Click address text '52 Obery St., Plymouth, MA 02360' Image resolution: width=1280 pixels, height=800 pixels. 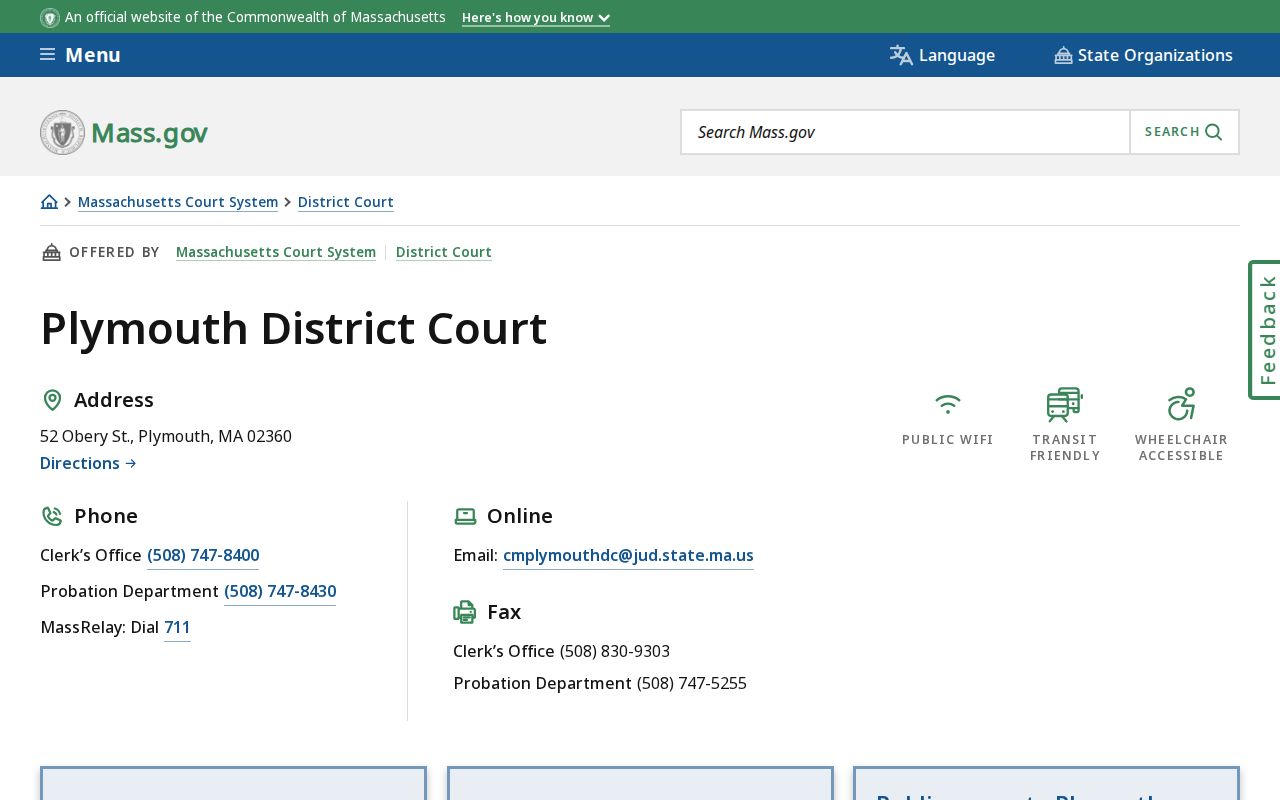click(x=166, y=436)
